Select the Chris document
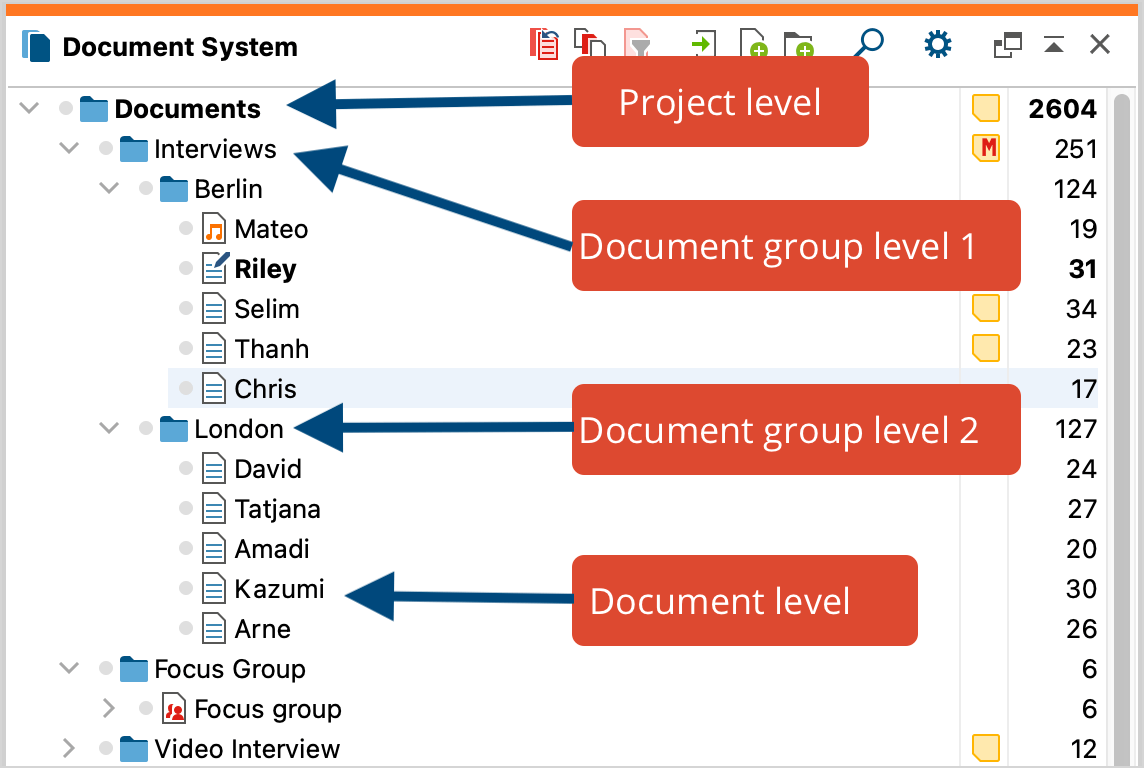Image resolution: width=1144 pixels, height=768 pixels. (267, 388)
